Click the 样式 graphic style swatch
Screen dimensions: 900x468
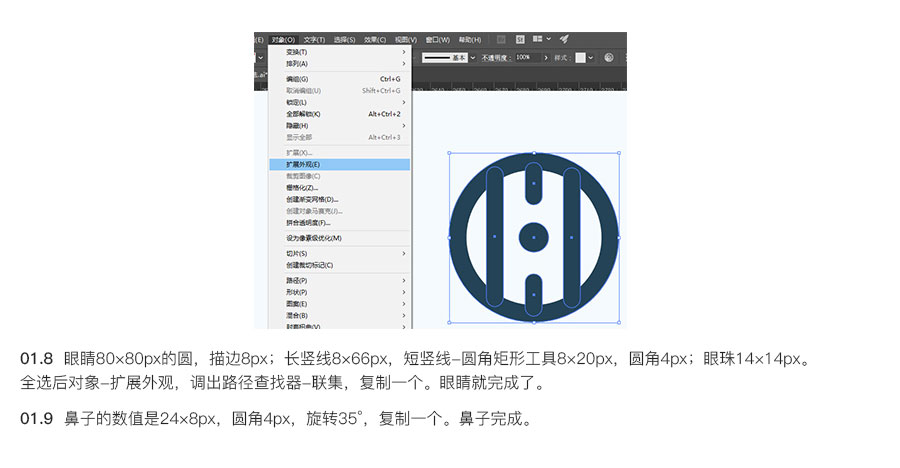click(580, 57)
